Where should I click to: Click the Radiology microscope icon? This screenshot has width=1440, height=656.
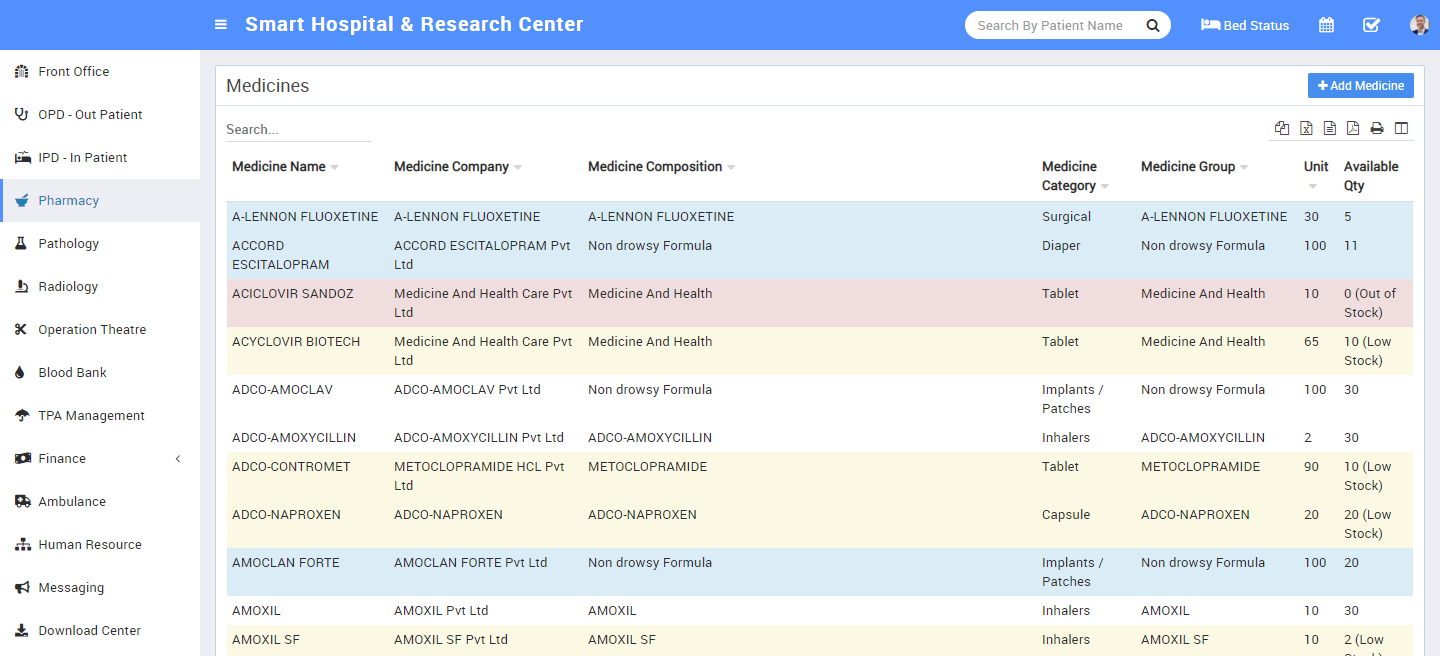click(21, 287)
